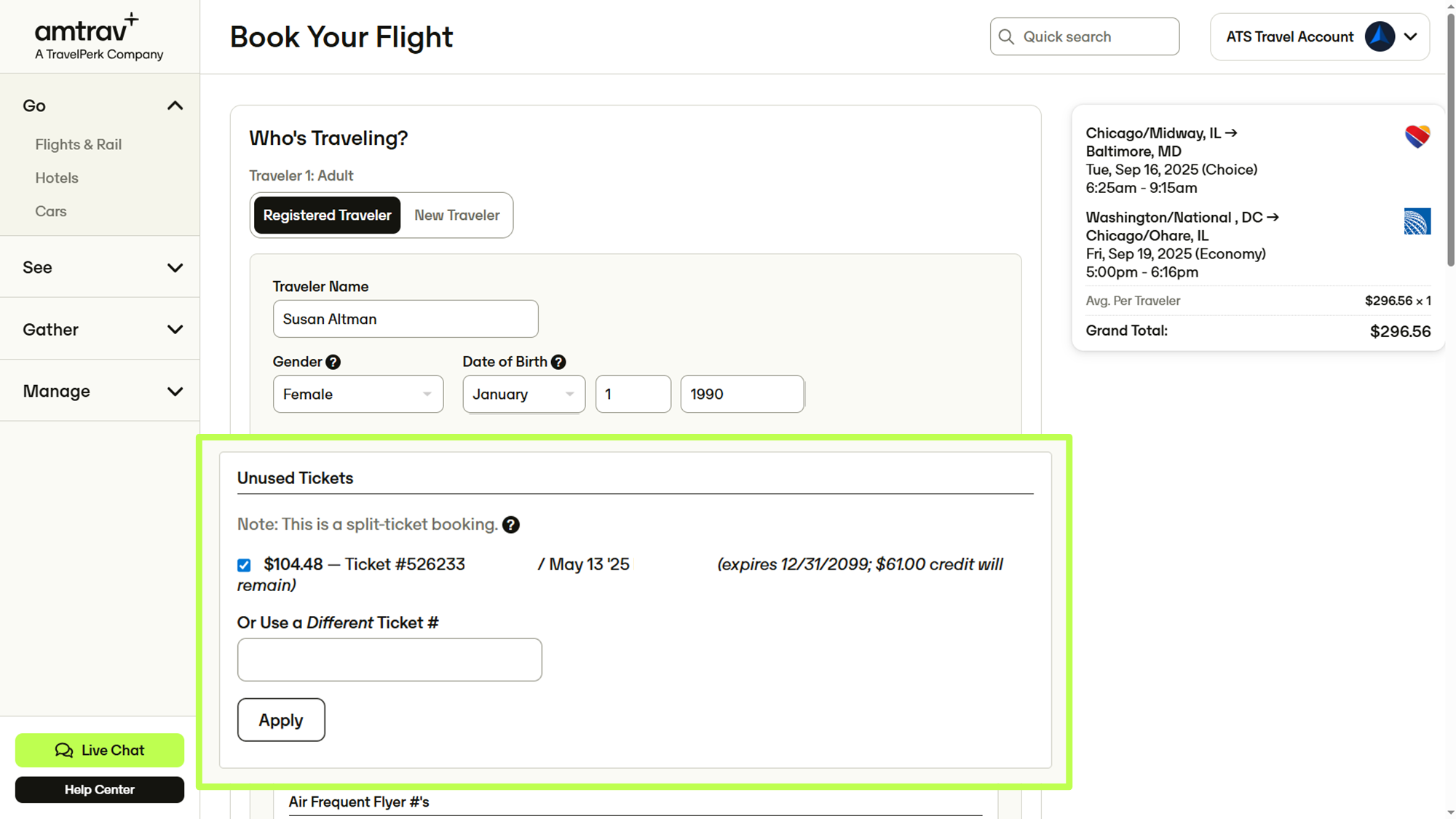Go to Flights & Rail
Viewport: 1456px width, 819px height.
[x=79, y=144]
